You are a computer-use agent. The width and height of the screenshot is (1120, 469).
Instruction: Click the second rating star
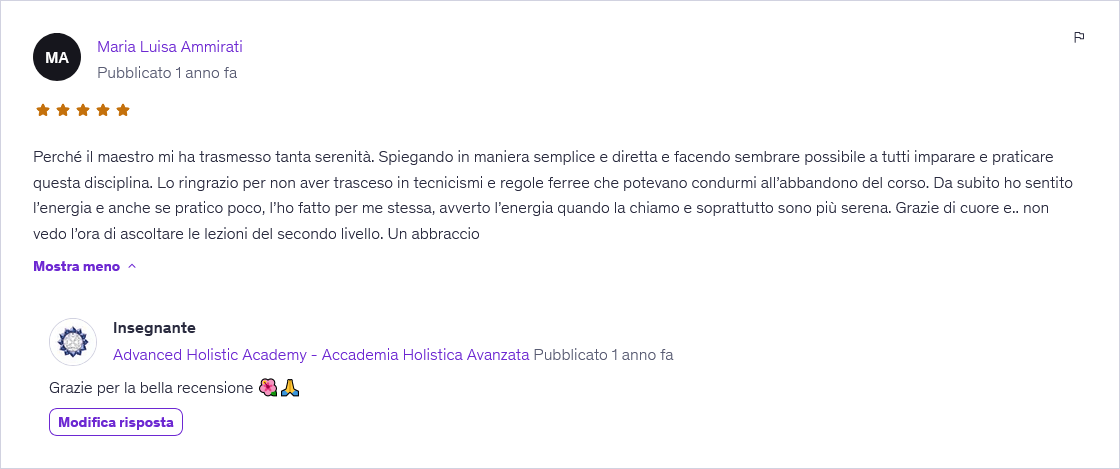pos(63,110)
